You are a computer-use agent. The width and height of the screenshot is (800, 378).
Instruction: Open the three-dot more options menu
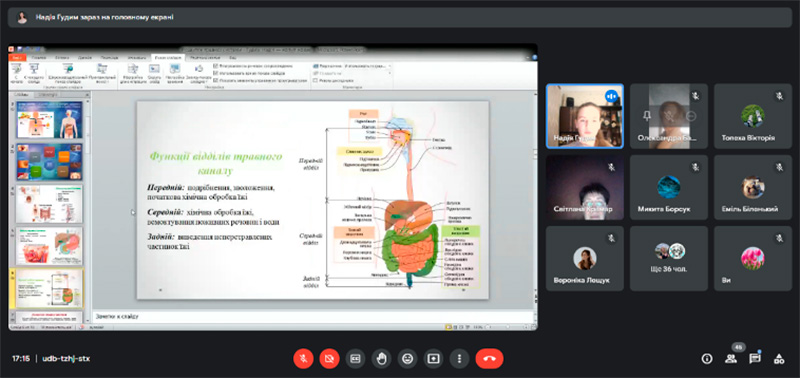[459, 359]
